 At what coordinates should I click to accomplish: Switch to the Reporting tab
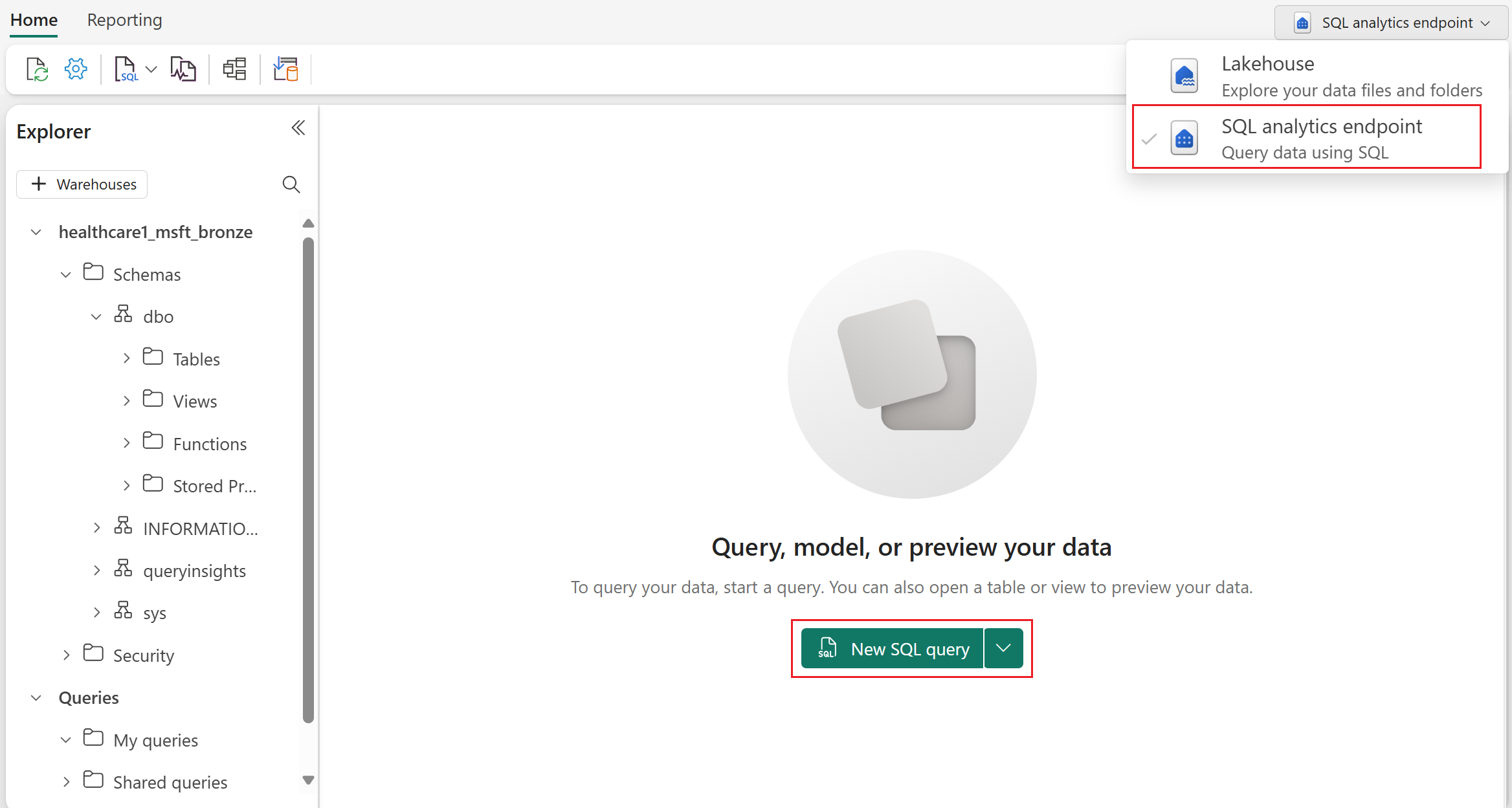(x=124, y=21)
